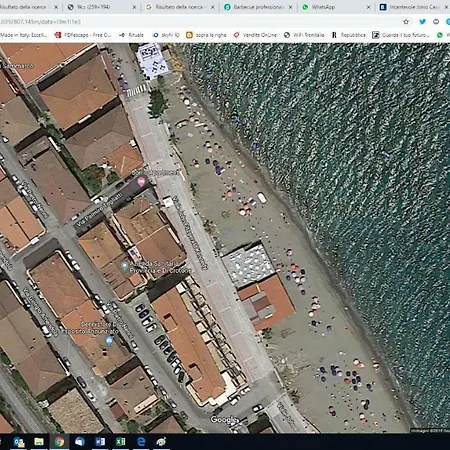Click the Via Palmiro Togliatti street label
Viewport: 450px width, 450px height.
click(100, 210)
